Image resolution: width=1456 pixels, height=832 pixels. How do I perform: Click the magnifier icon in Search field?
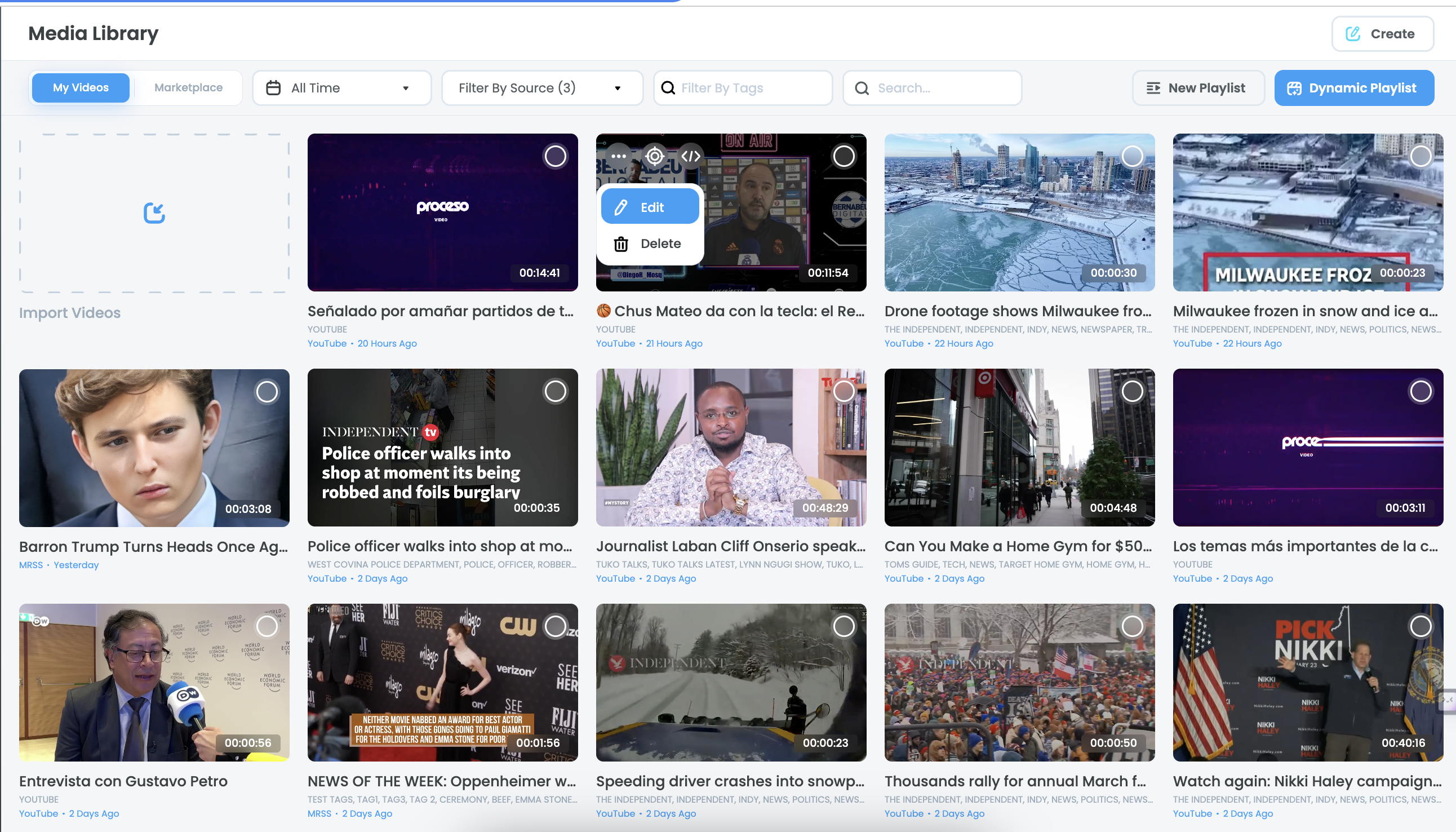click(862, 88)
